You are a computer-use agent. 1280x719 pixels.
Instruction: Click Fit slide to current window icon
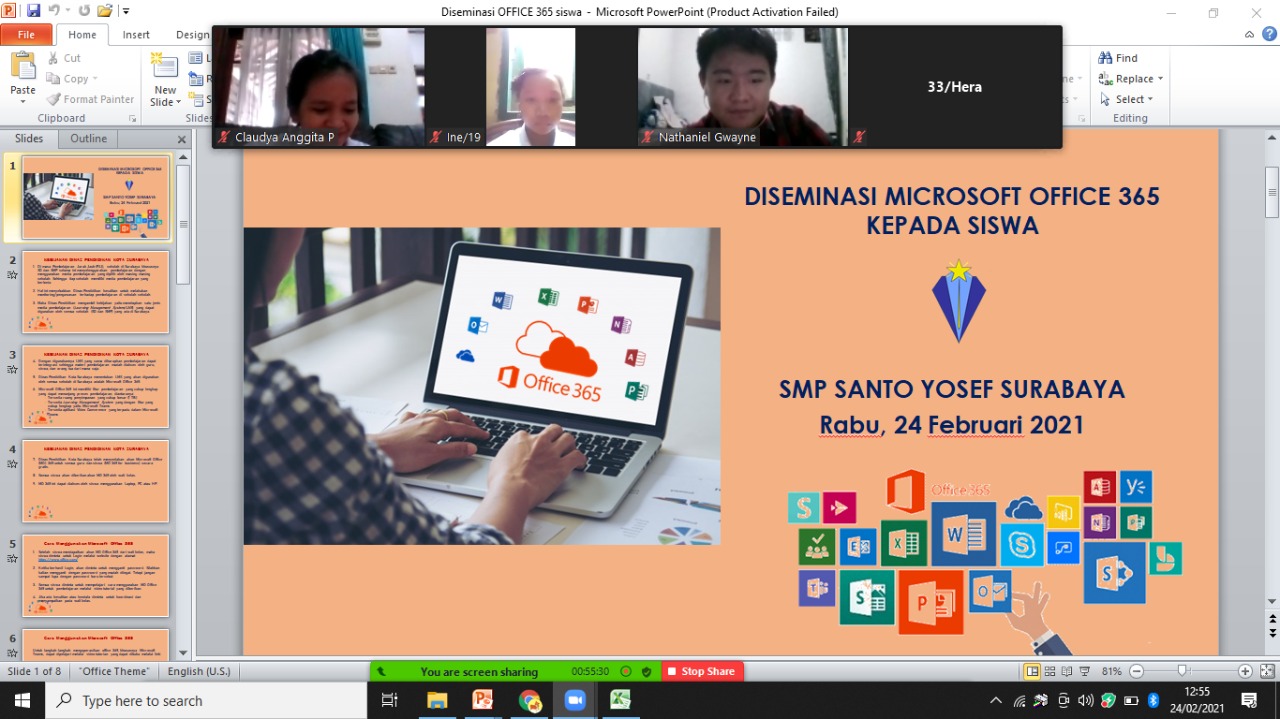tap(1266, 671)
